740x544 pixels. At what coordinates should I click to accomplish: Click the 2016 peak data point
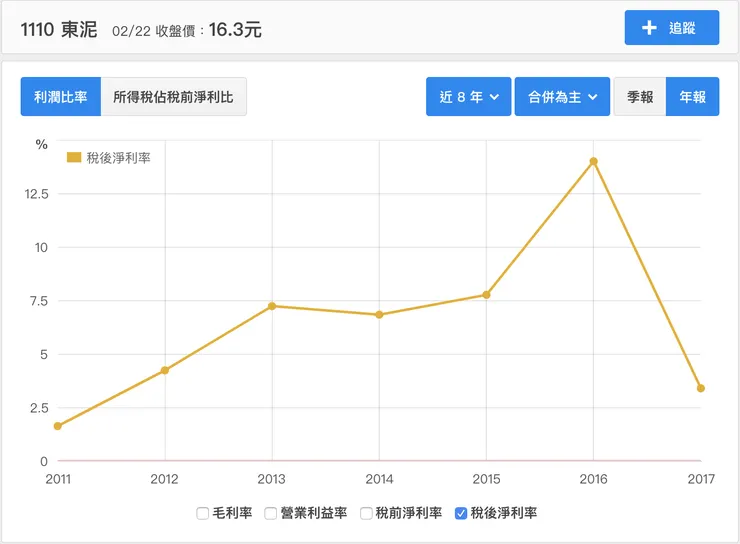point(594,161)
